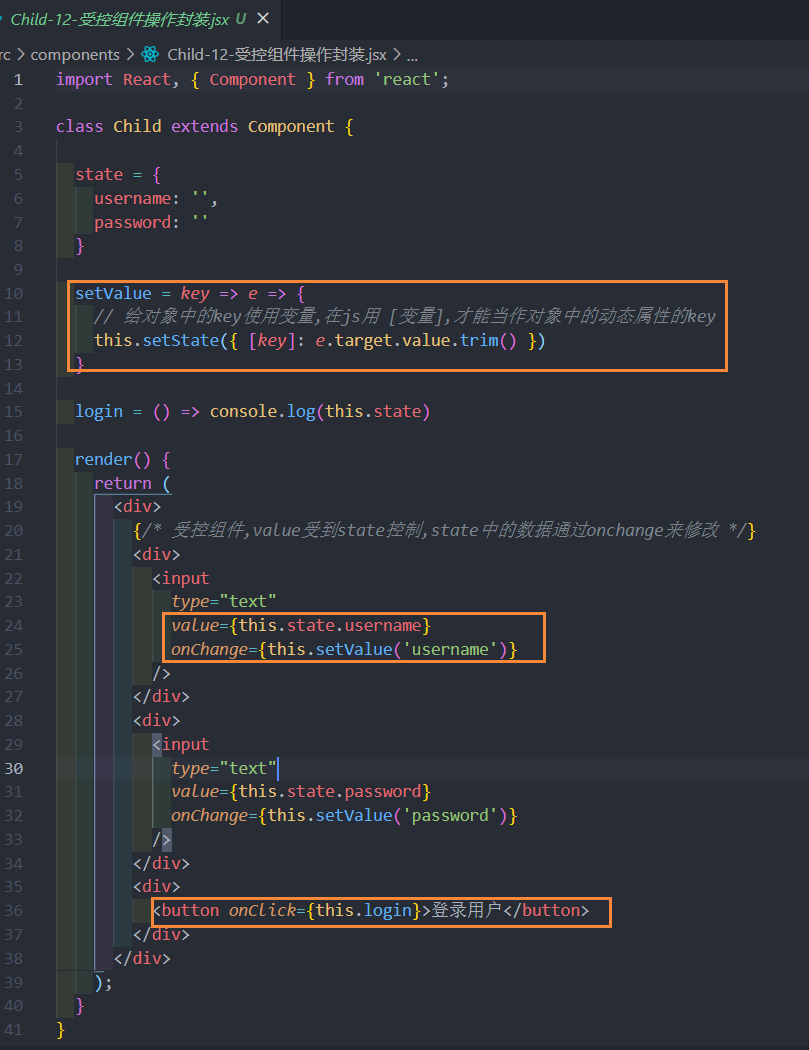Click the class name 'Child'
This screenshot has height=1050, width=809.
137,127
